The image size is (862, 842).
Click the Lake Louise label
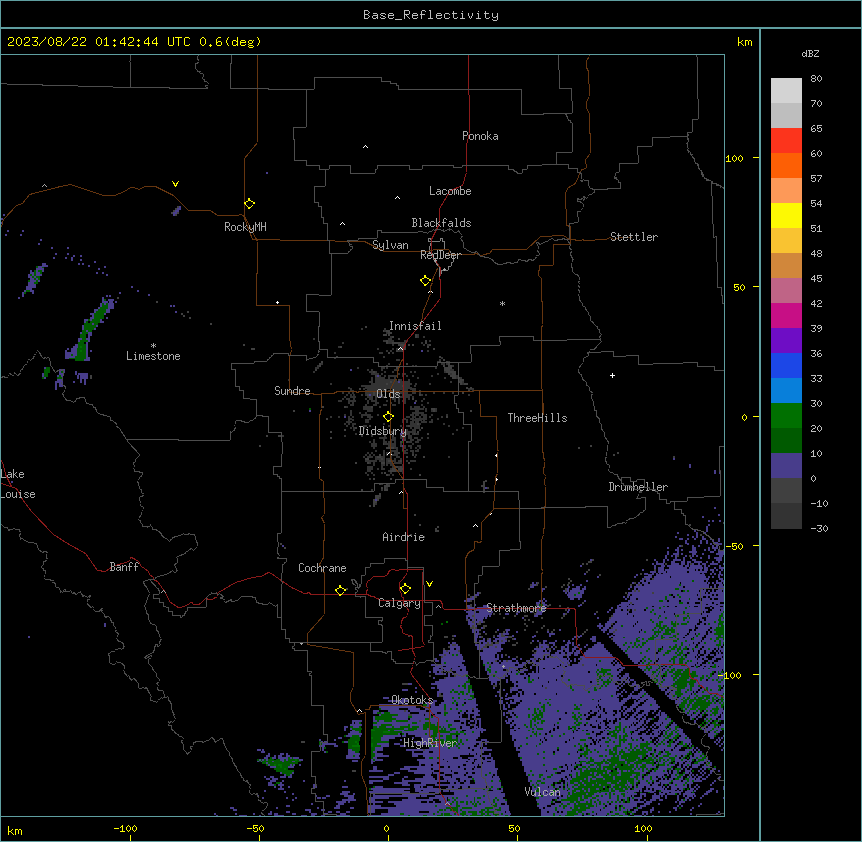[18, 484]
